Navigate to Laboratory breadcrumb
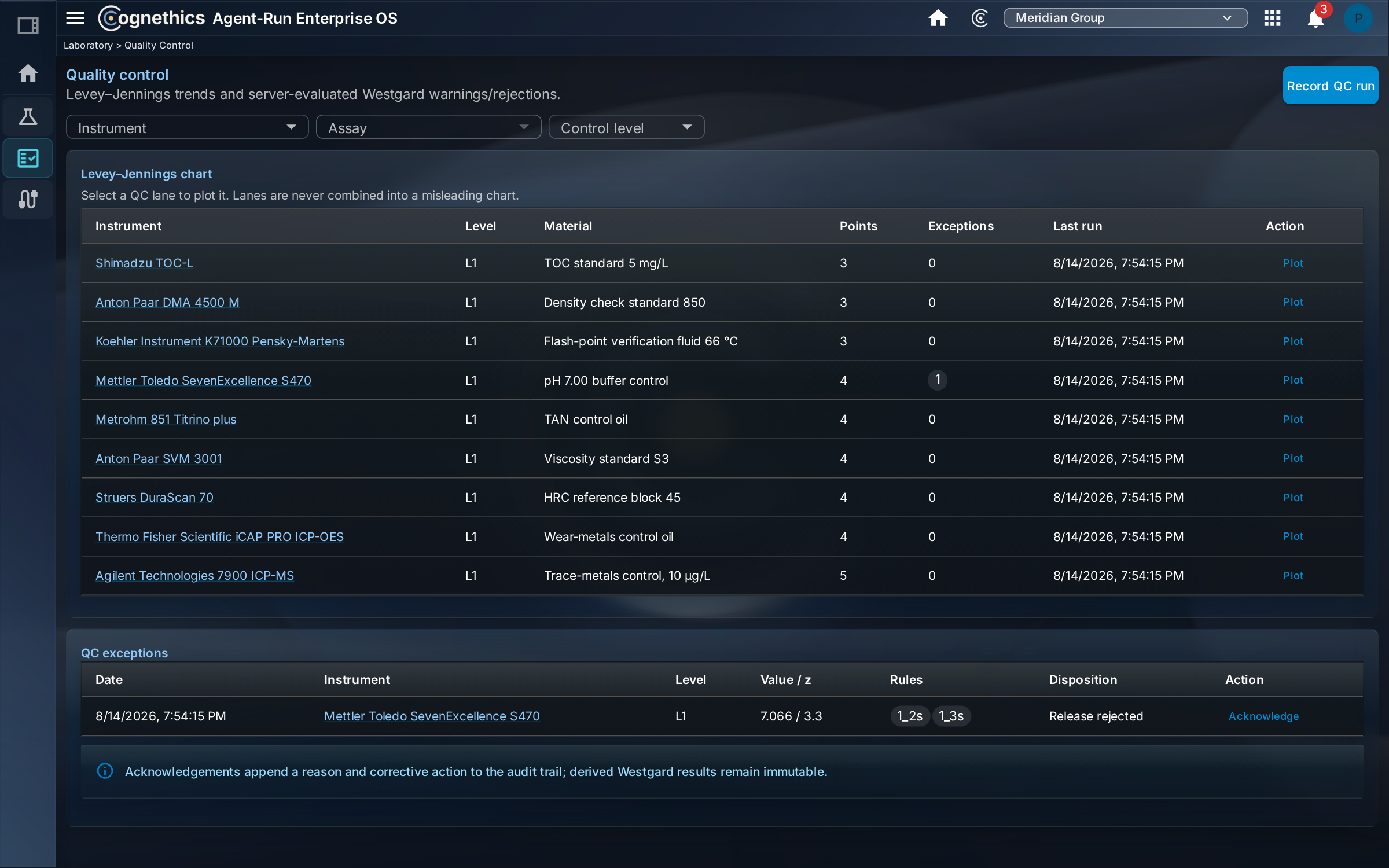Image resolution: width=1389 pixels, height=868 pixels. (x=88, y=45)
